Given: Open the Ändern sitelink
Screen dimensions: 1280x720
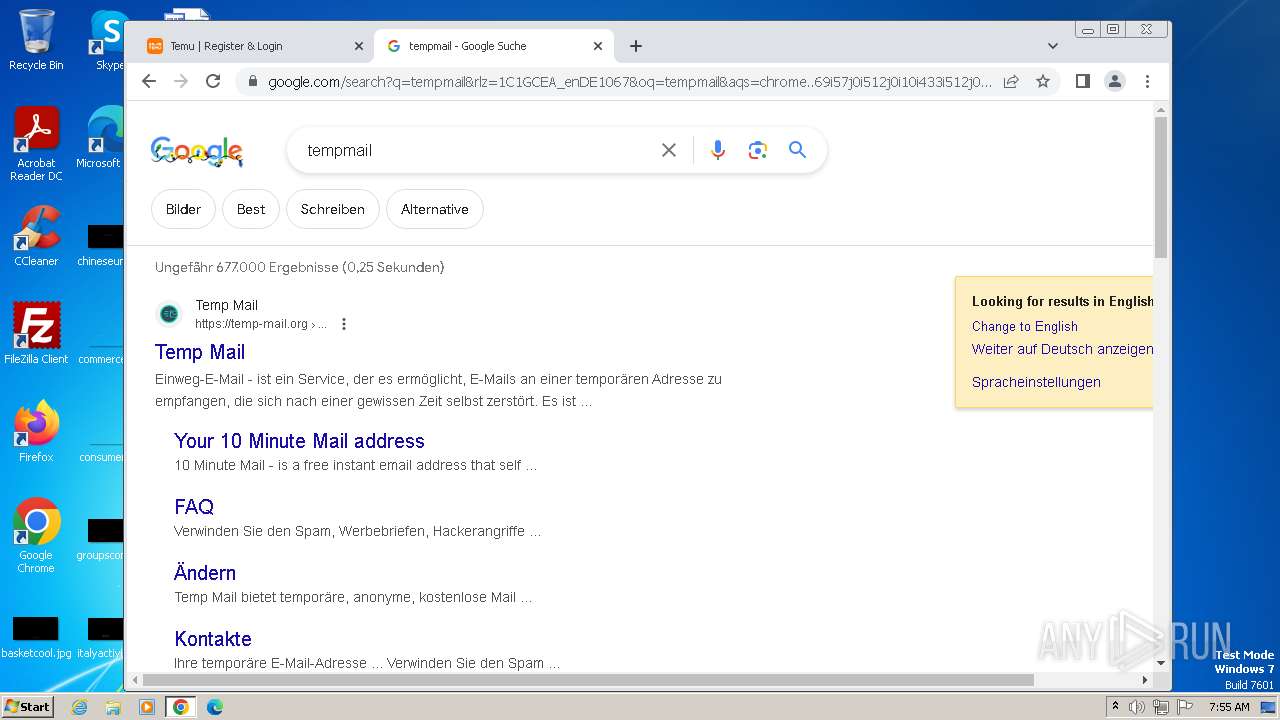Looking at the screenshot, I should [x=205, y=573].
